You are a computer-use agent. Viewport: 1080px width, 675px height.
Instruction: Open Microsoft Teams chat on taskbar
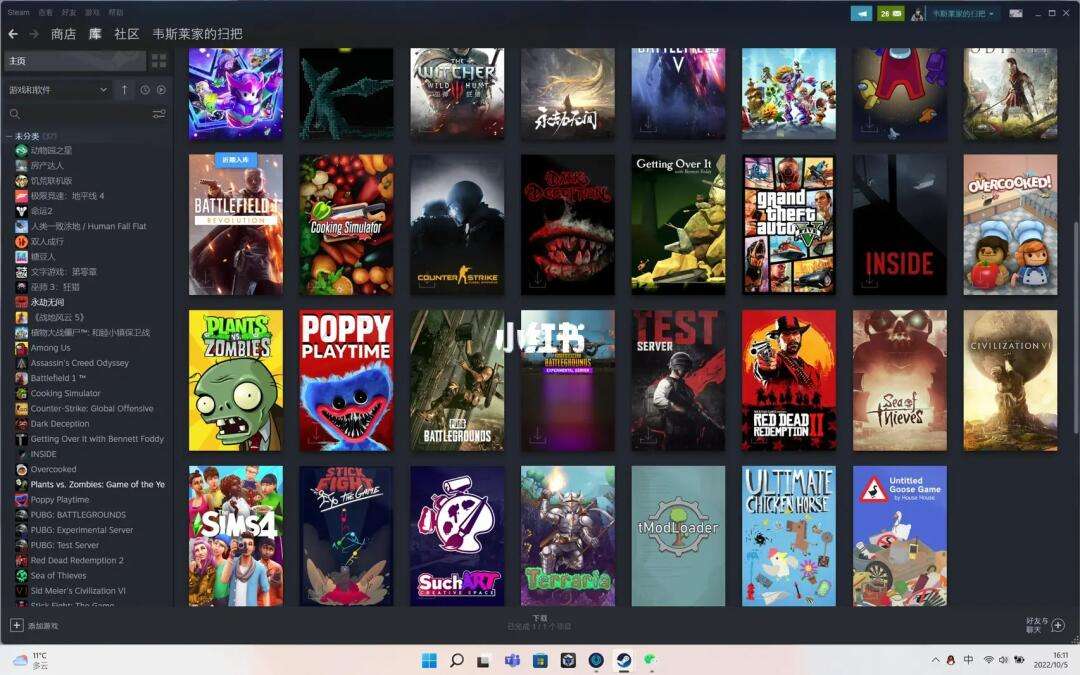(x=512, y=661)
